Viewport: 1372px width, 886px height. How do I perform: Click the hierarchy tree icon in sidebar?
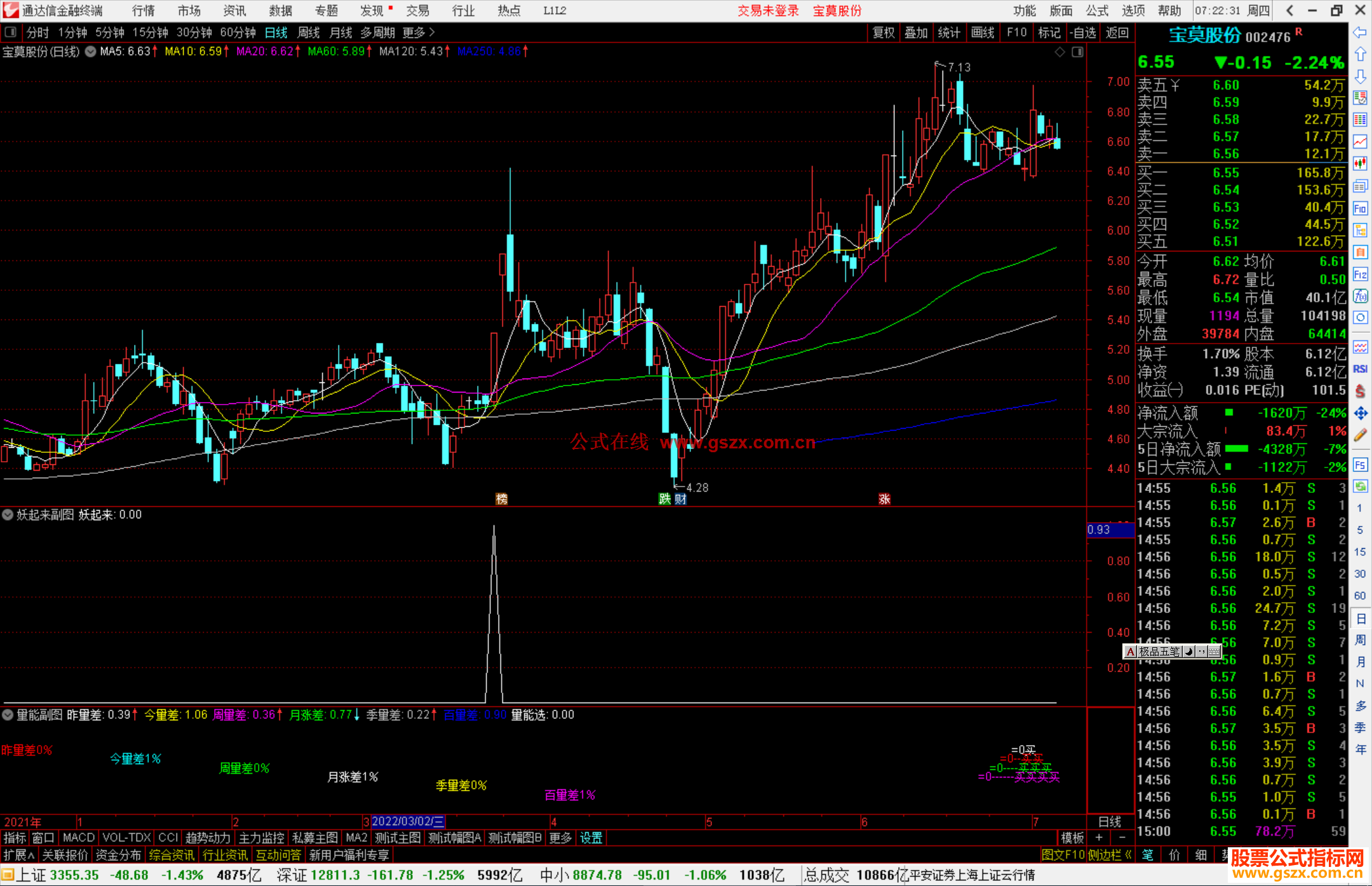1360,230
